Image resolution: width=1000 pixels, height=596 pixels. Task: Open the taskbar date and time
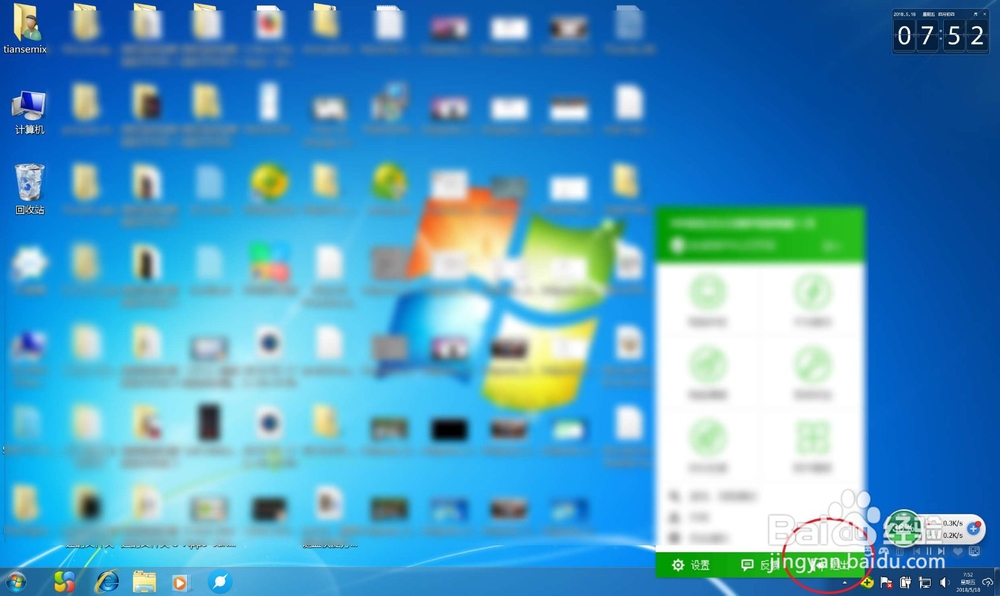(968, 582)
